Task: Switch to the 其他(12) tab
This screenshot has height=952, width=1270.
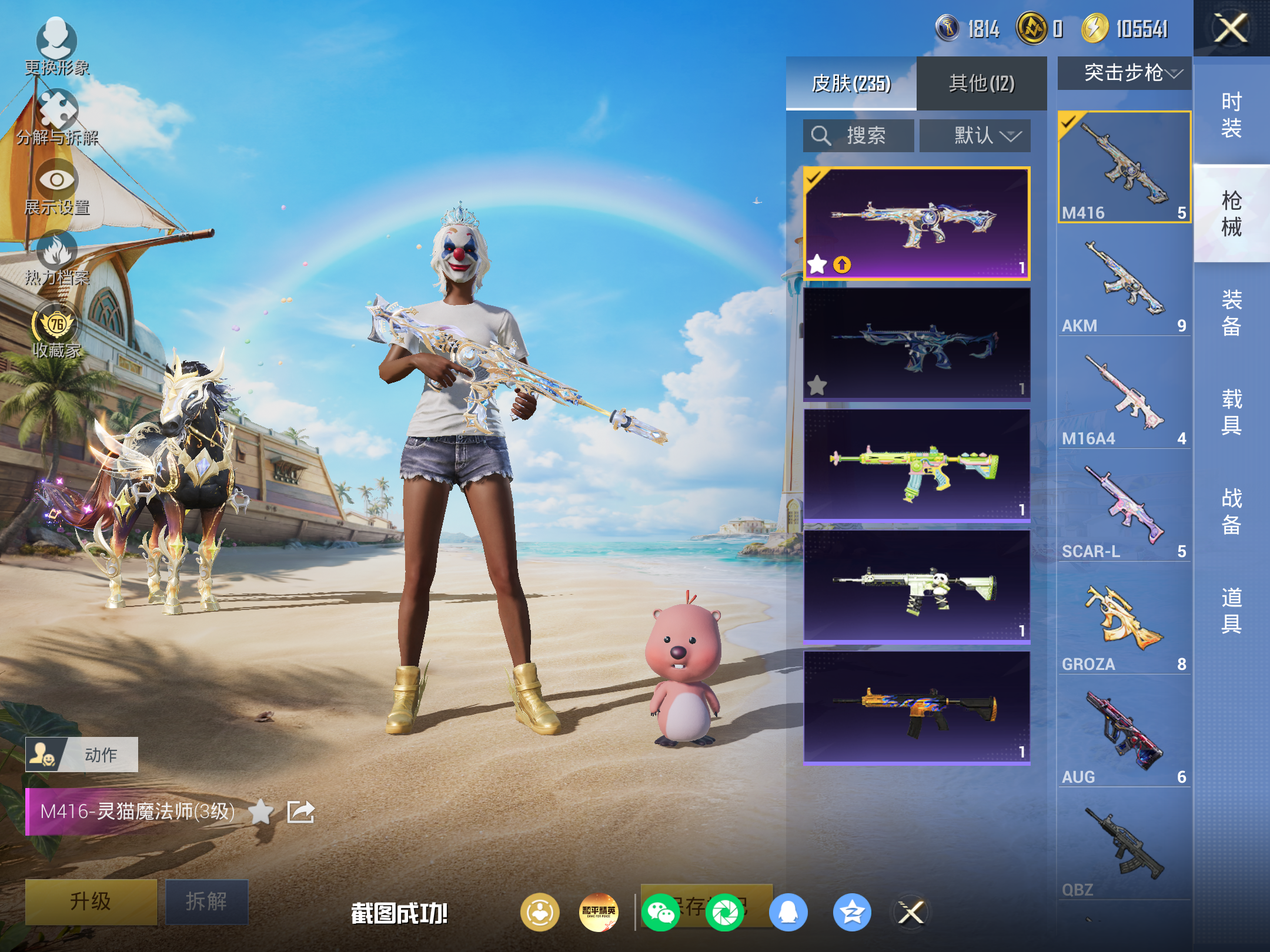Action: [x=981, y=83]
